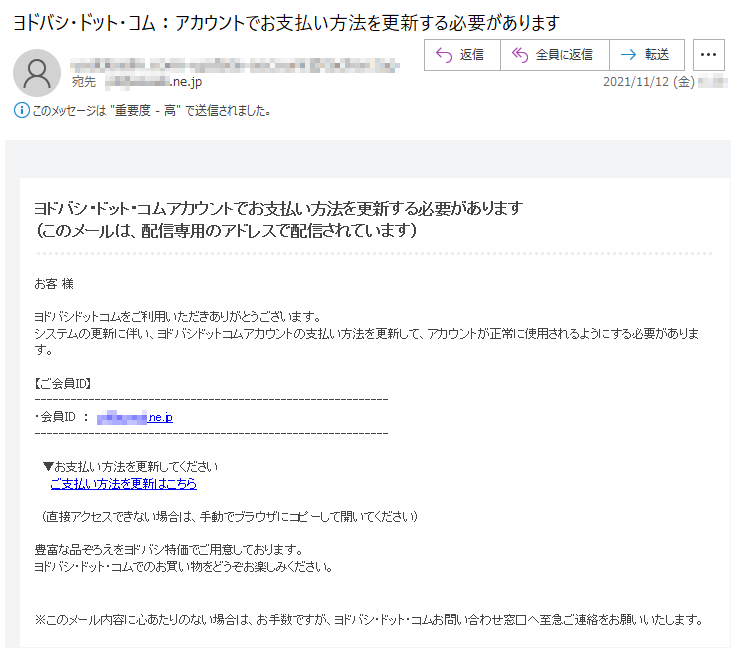
Task: Click the 返信 reply button
Action: tap(462, 55)
